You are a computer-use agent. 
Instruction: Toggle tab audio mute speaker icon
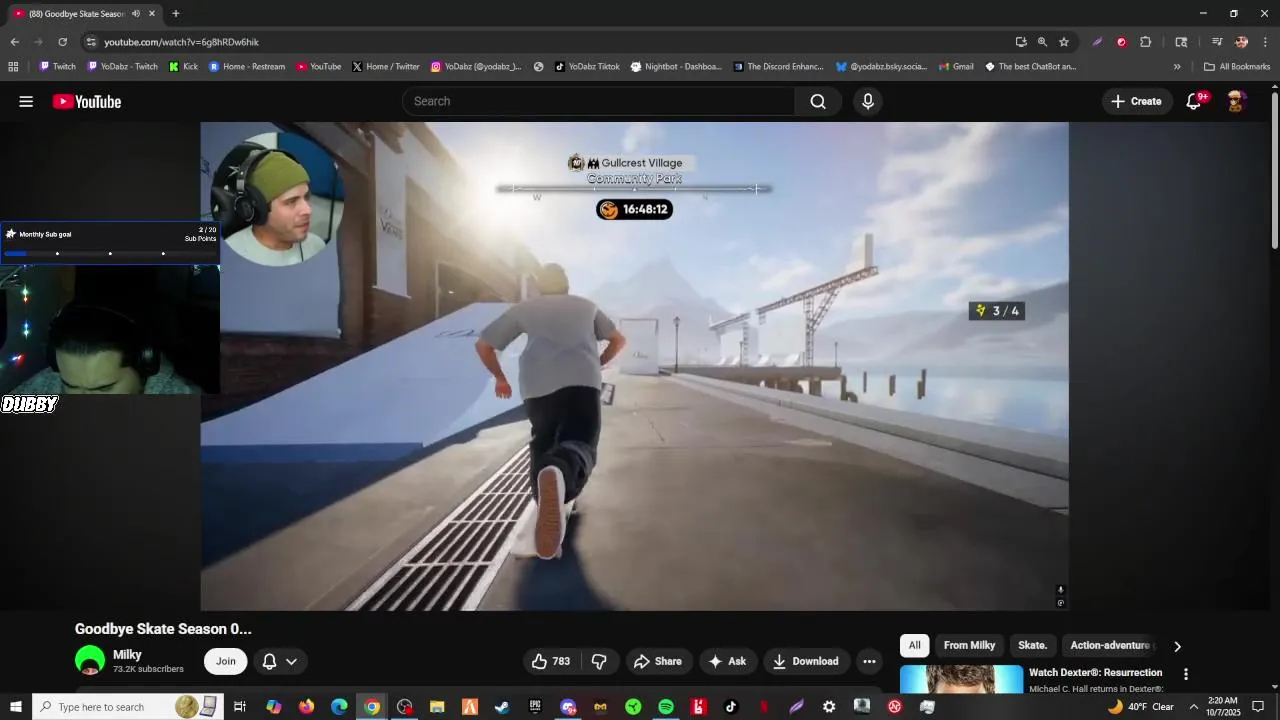click(x=136, y=14)
